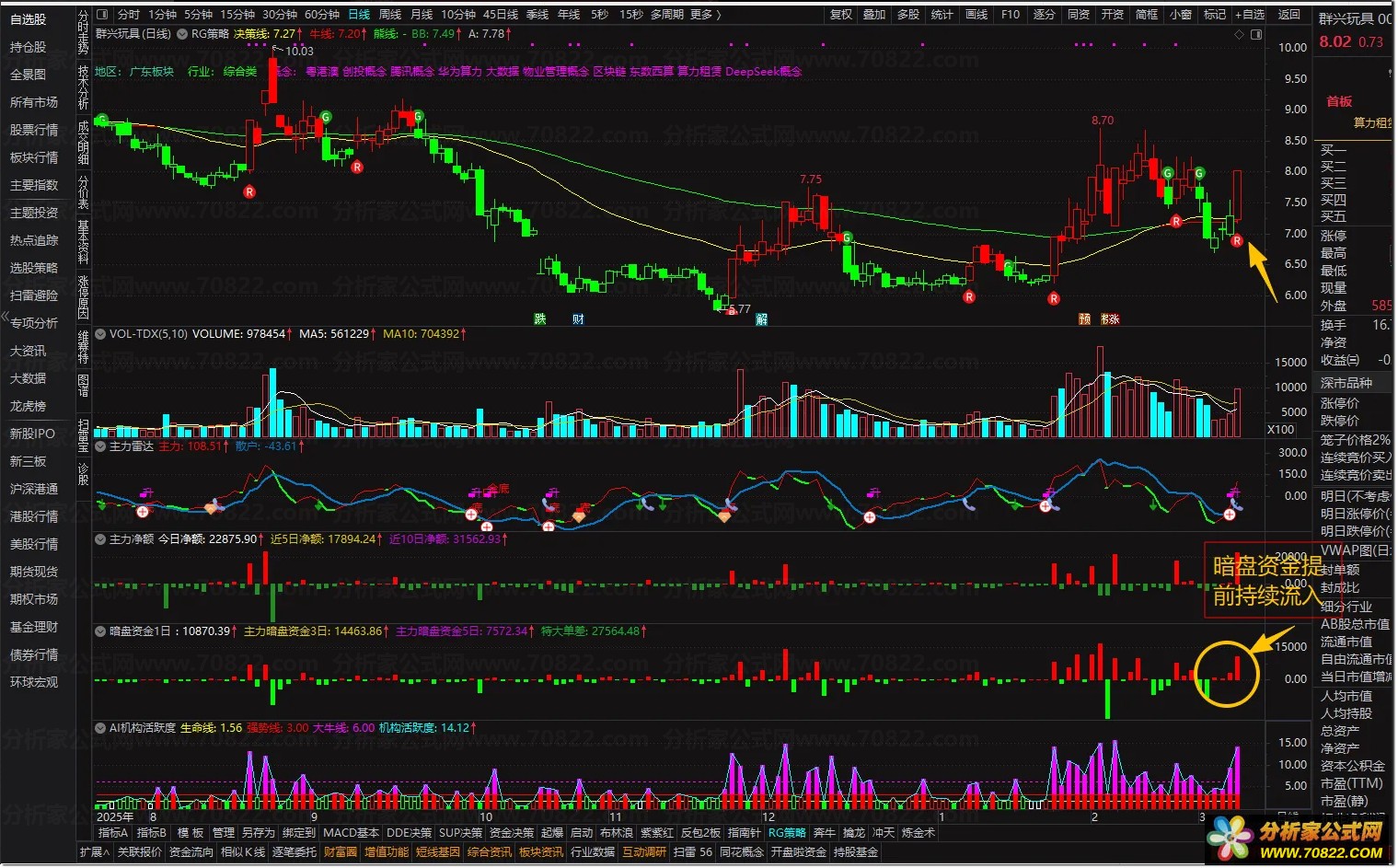Click the stock name 群兴玩具 in the quote panel

click(x=1346, y=18)
